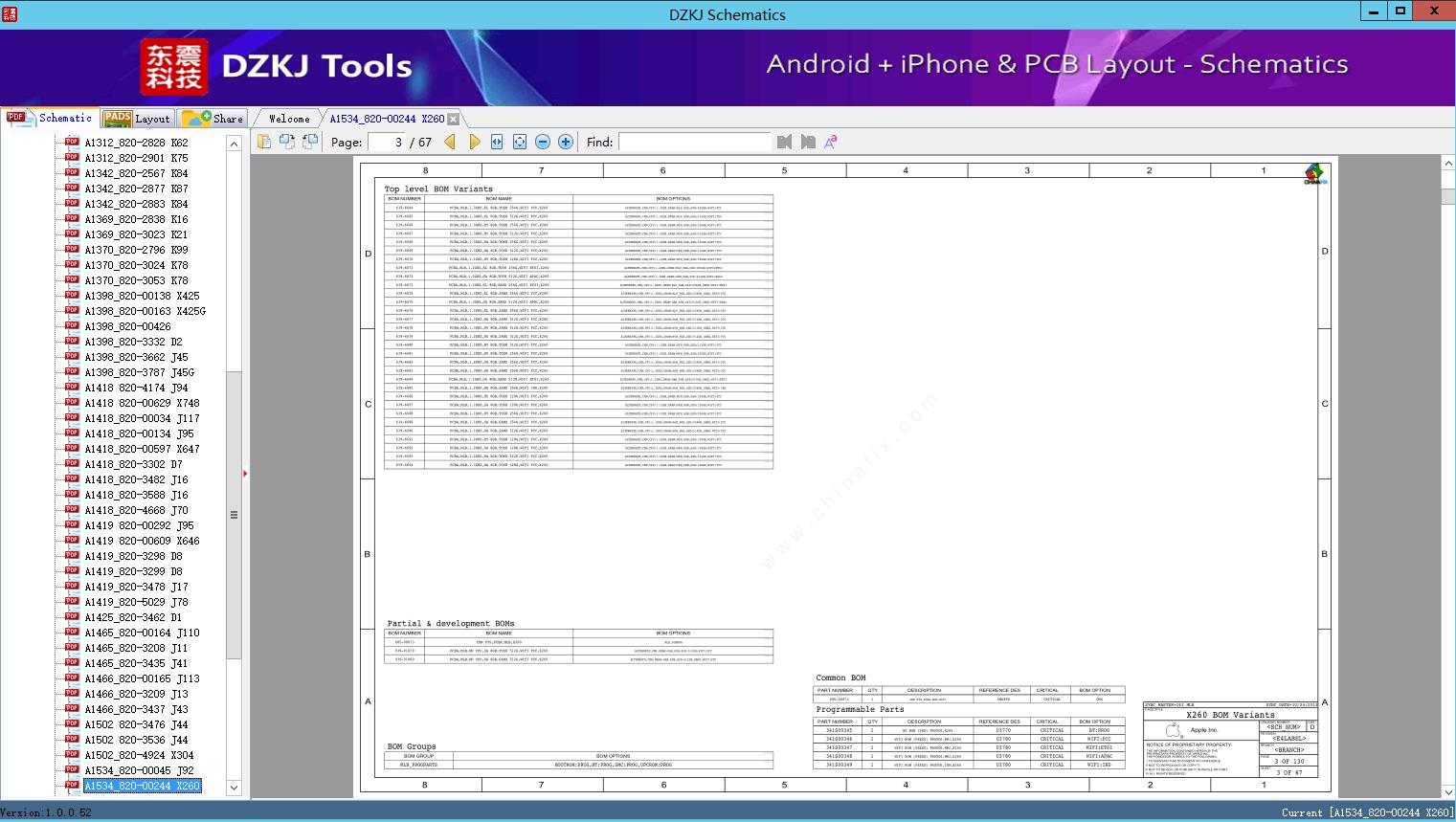Open A1419 820-00292 J95 schematic
Viewport: 1456px width, 822px height.
coord(139,525)
